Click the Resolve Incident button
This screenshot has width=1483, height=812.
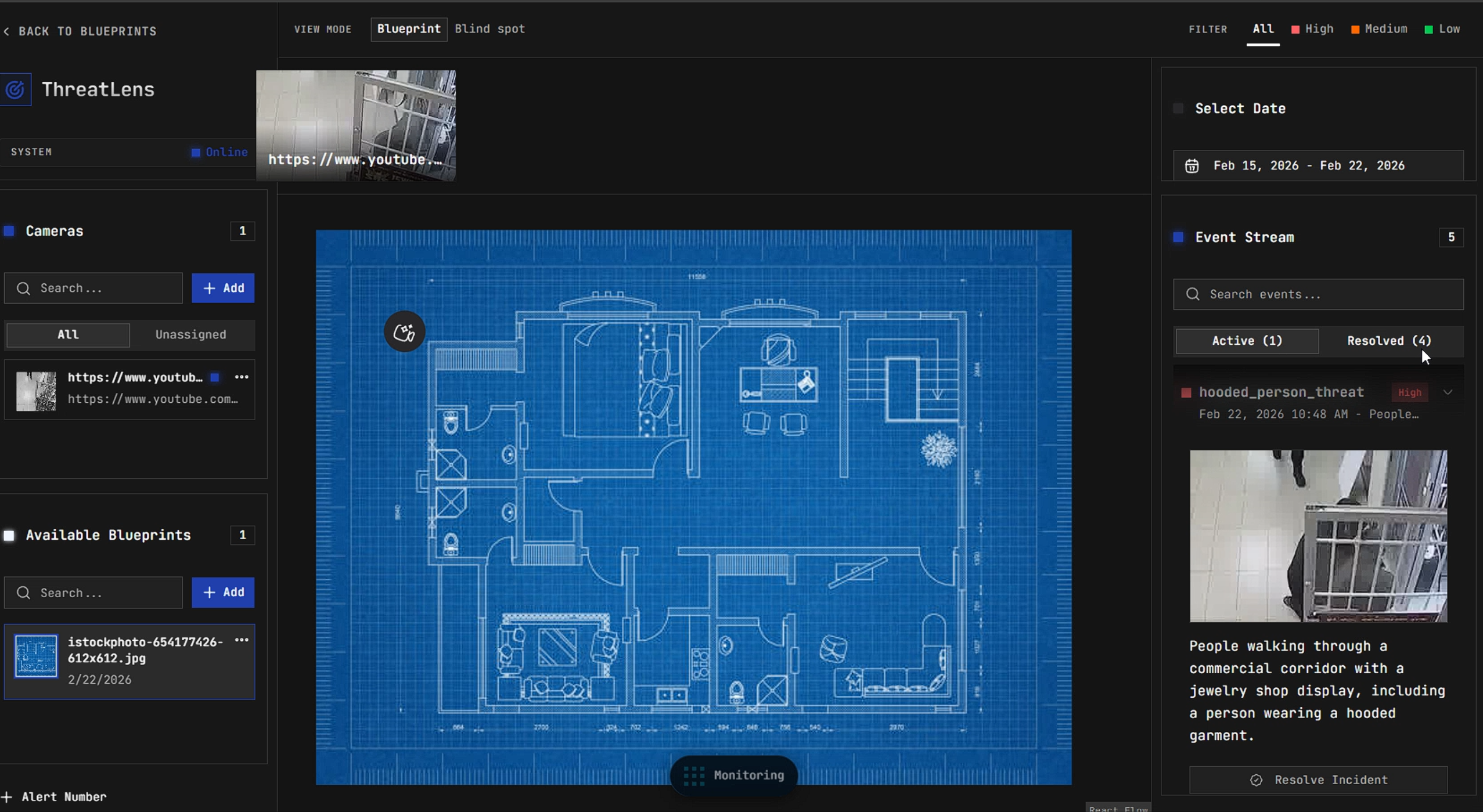(1318, 780)
